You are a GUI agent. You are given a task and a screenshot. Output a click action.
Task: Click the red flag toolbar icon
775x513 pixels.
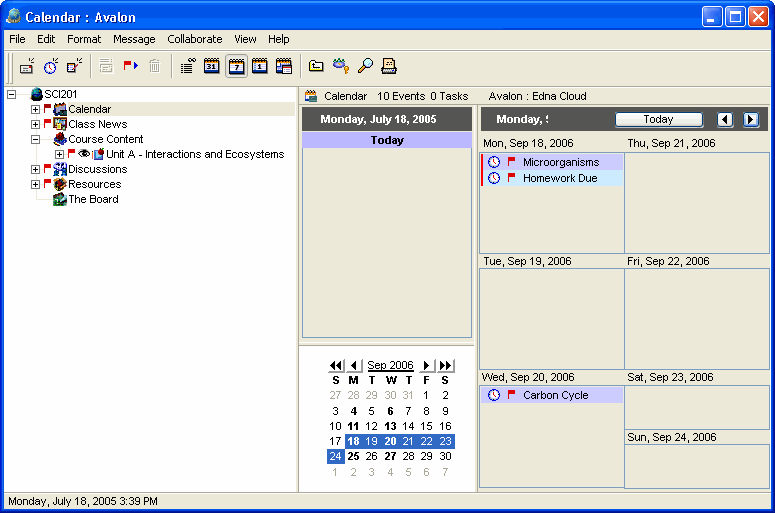[x=130, y=66]
